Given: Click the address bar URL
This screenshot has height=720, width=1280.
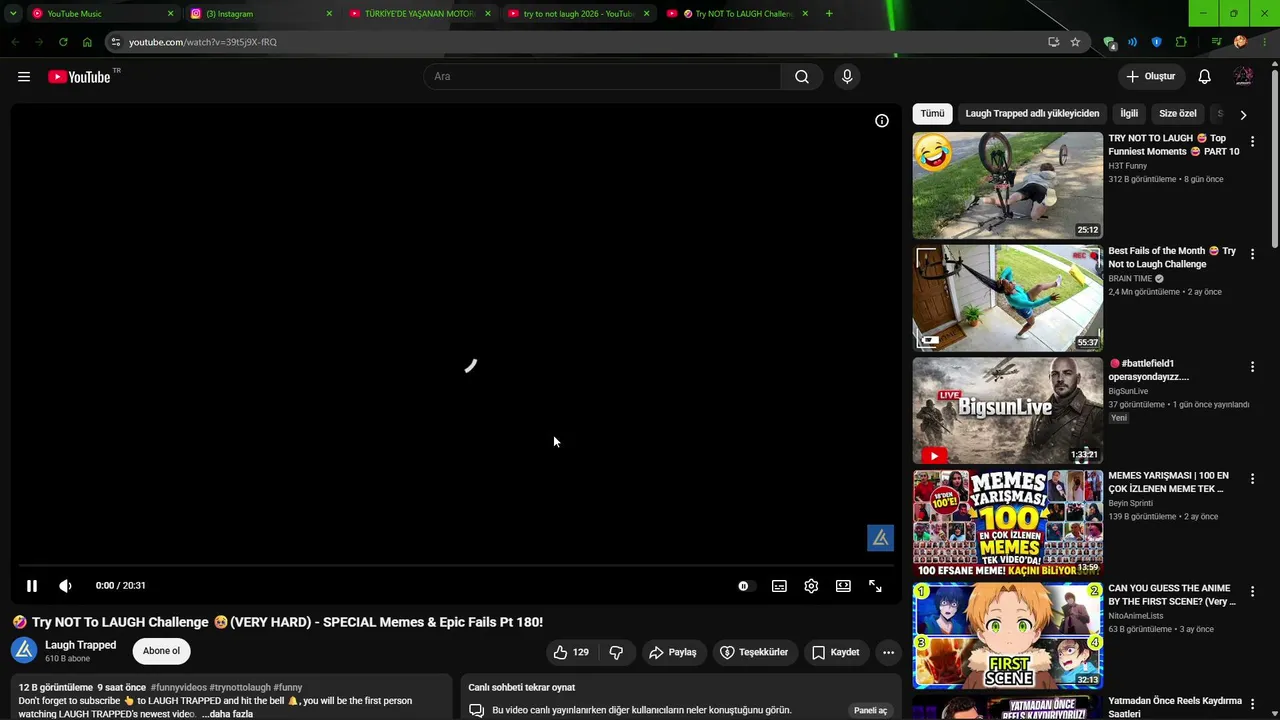Looking at the screenshot, I should click(x=203, y=42).
